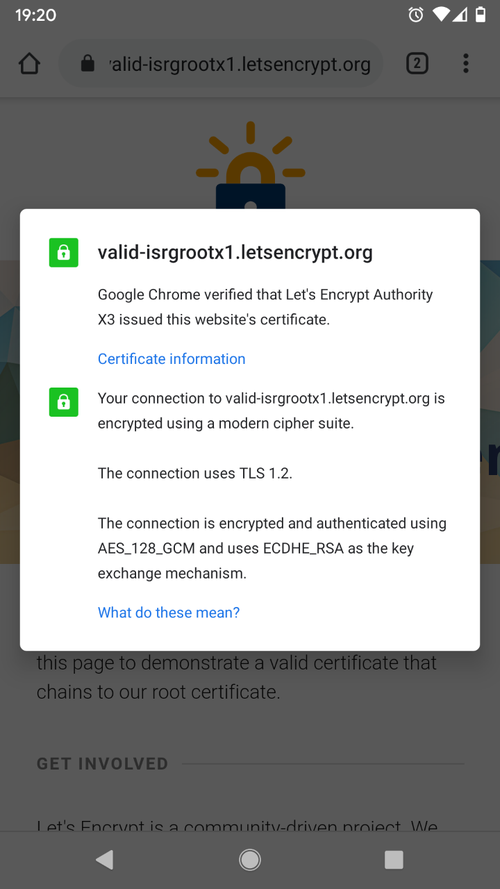Tap the padlock icon in address bar

click(x=87, y=64)
